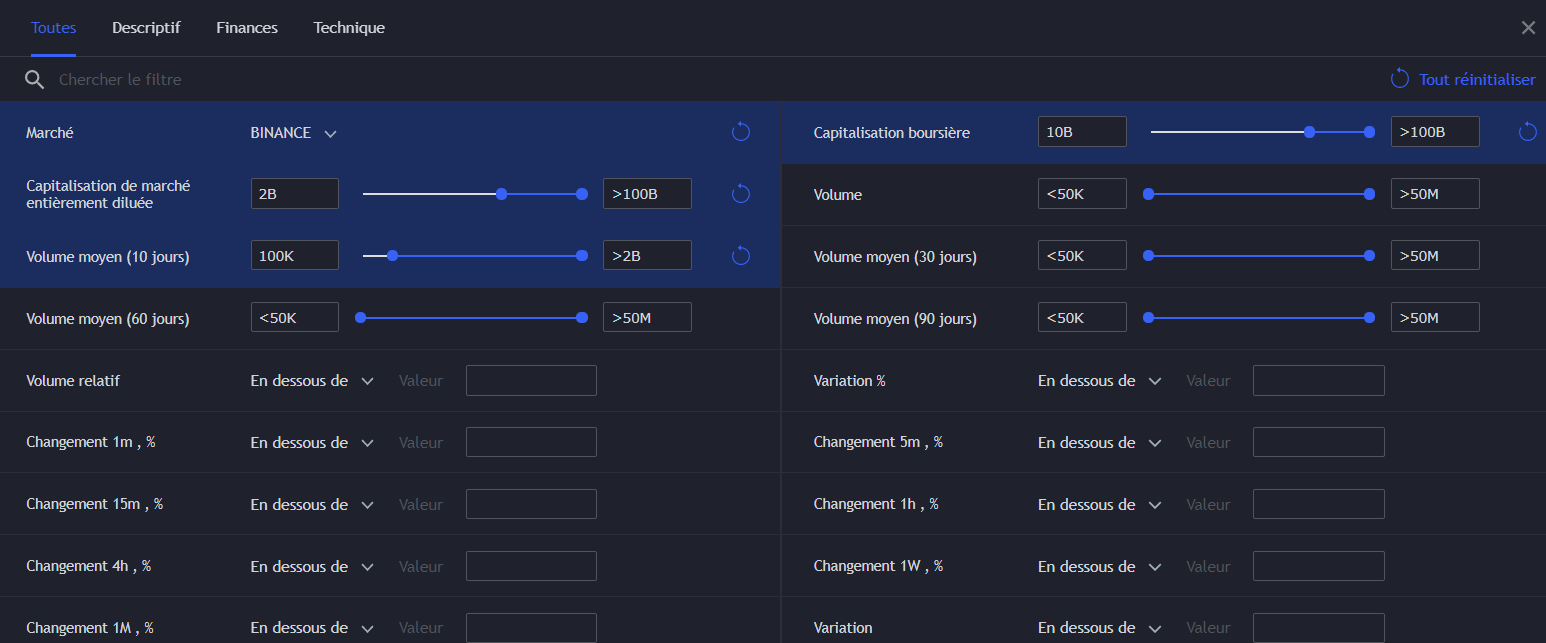Reset the Volume moyen (10 jours) filter
The width and height of the screenshot is (1546, 643).
tap(741, 256)
